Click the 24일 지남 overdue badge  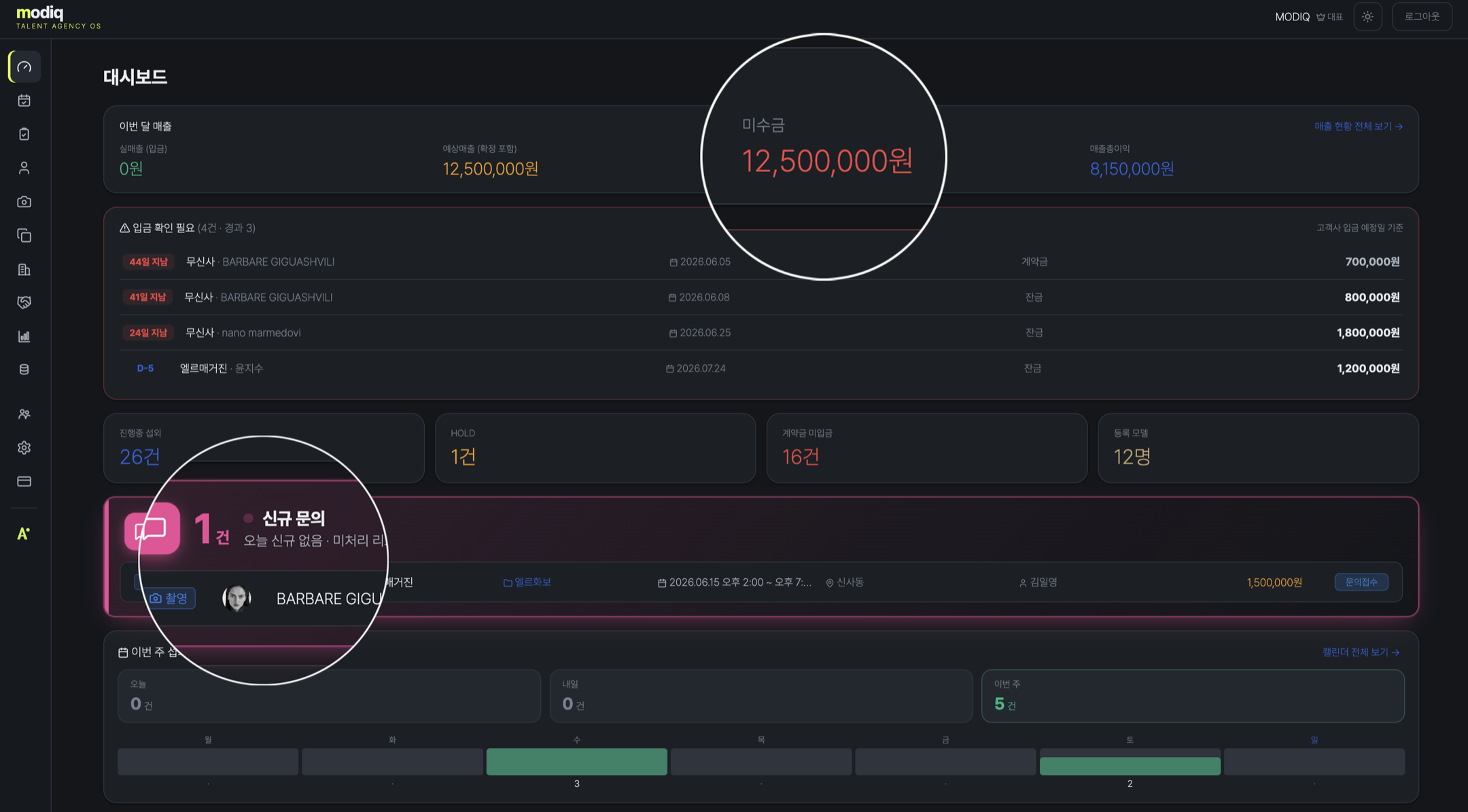pos(148,333)
